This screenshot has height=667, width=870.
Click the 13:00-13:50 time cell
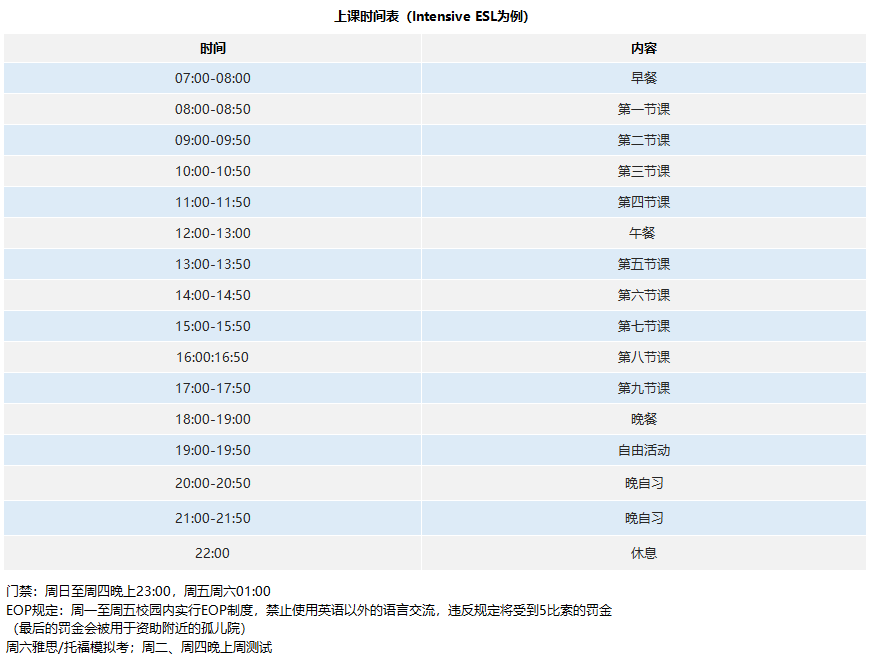pos(213,265)
